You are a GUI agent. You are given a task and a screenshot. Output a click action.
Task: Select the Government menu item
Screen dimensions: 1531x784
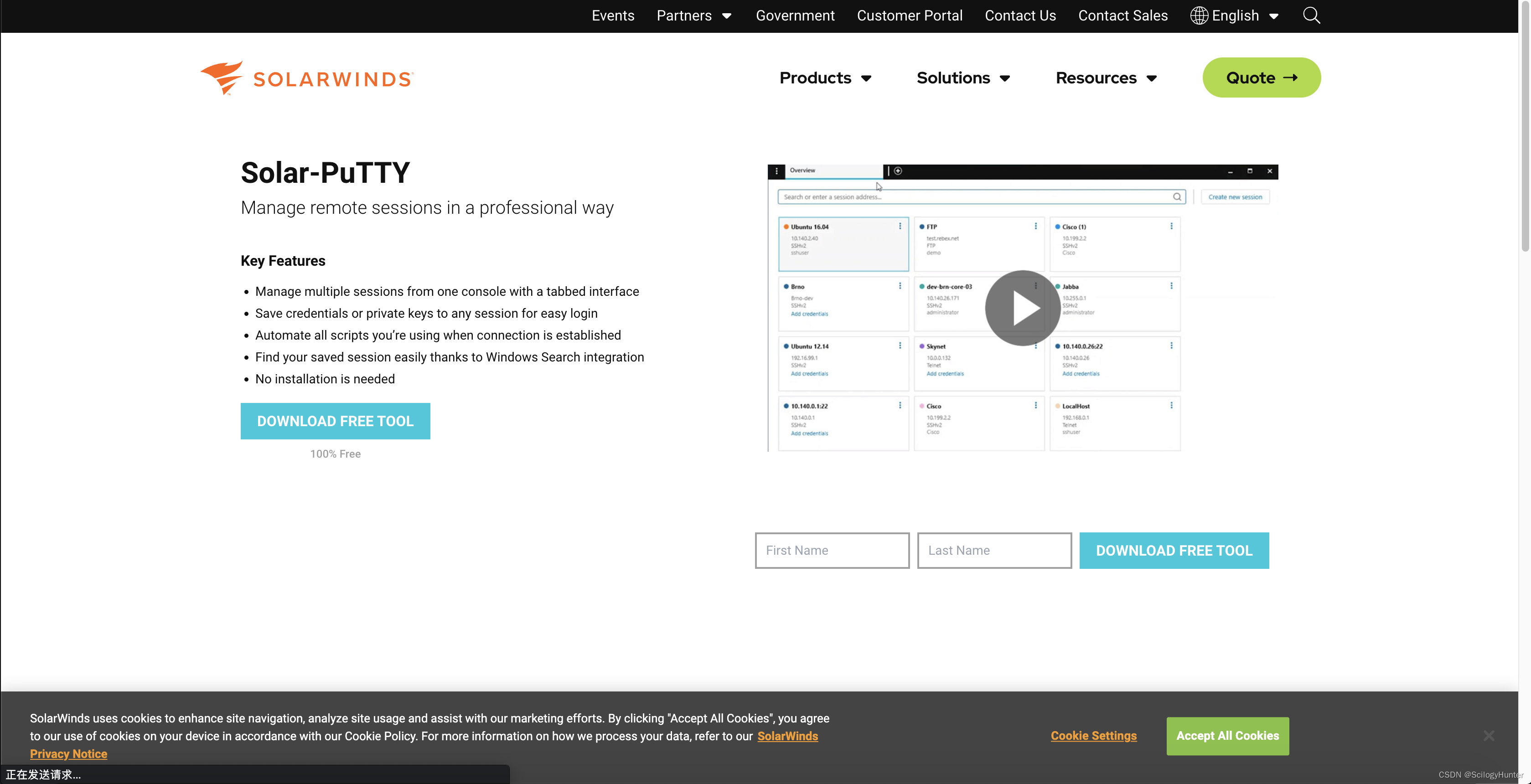pyautogui.click(x=795, y=16)
